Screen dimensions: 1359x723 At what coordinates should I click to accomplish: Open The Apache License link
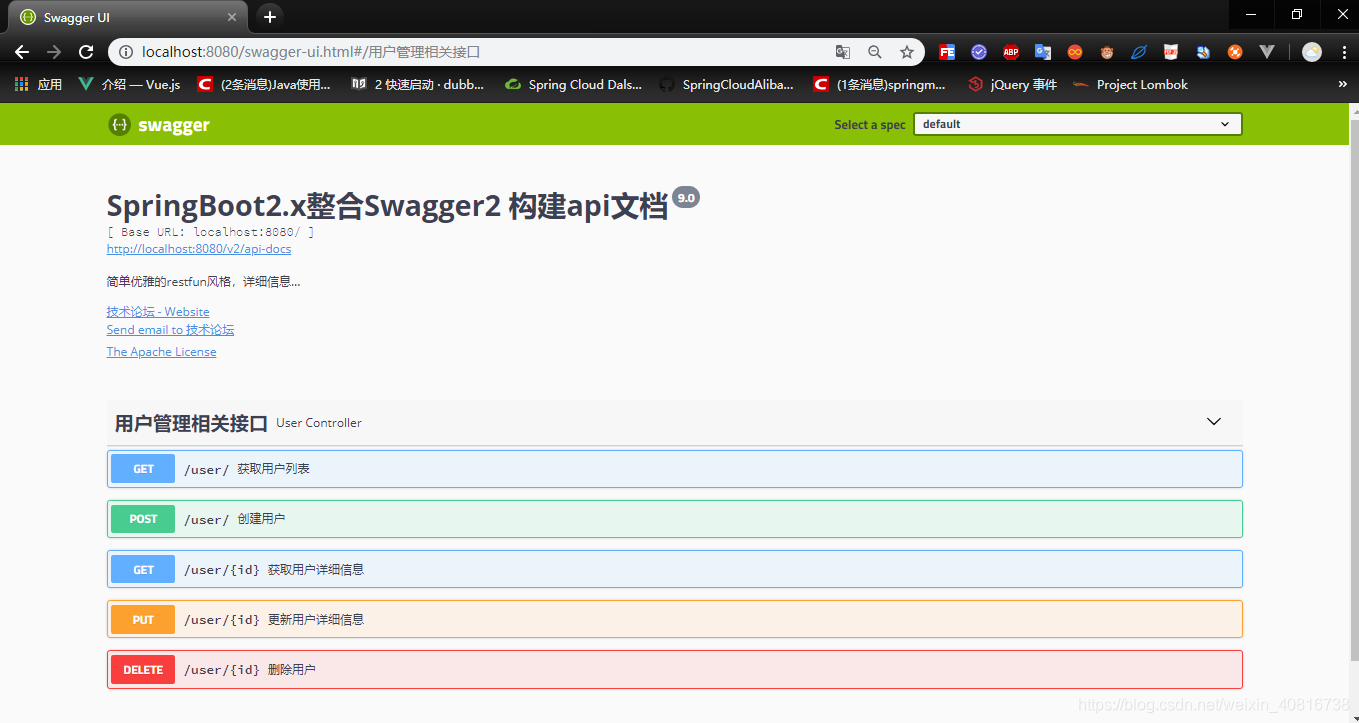tap(161, 352)
